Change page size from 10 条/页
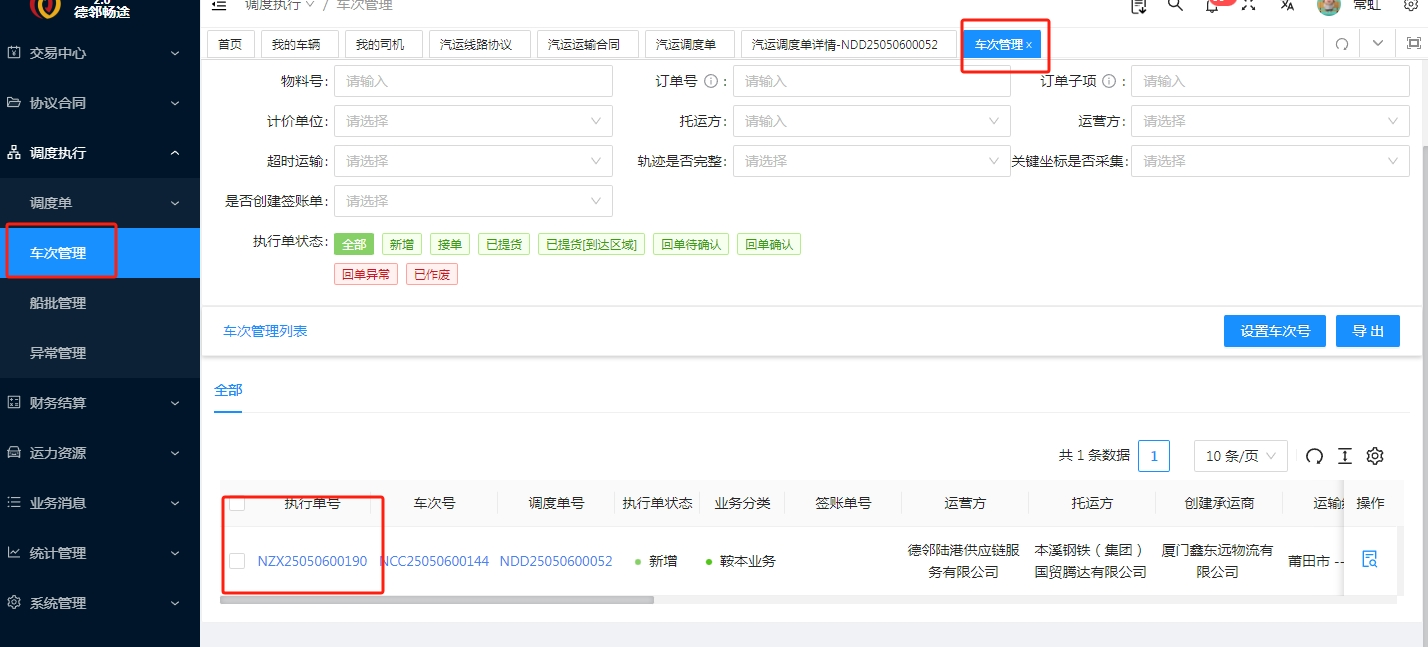Image resolution: width=1428 pixels, height=647 pixels. 1241,456
